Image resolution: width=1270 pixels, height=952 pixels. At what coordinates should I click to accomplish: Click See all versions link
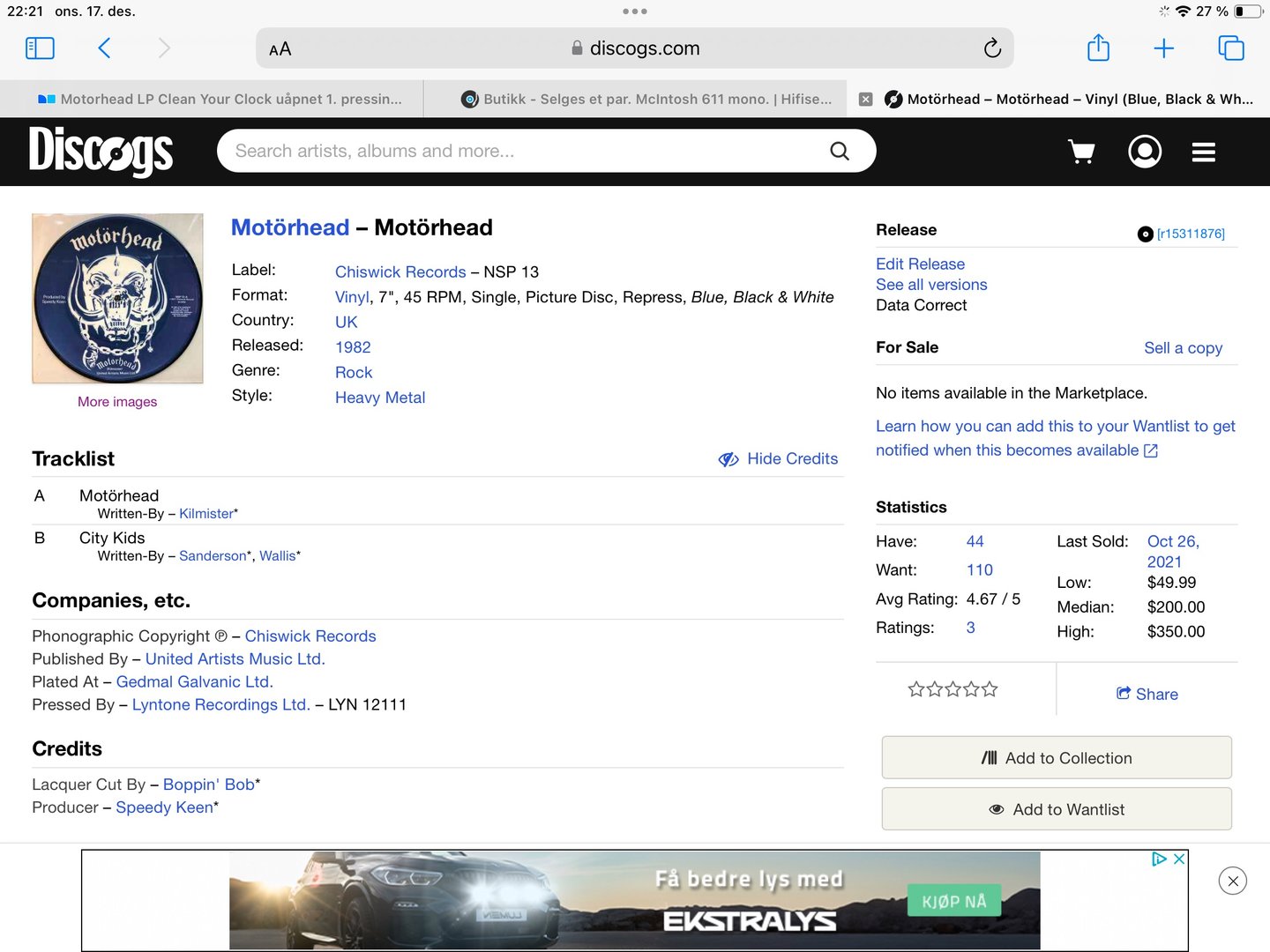click(x=931, y=285)
